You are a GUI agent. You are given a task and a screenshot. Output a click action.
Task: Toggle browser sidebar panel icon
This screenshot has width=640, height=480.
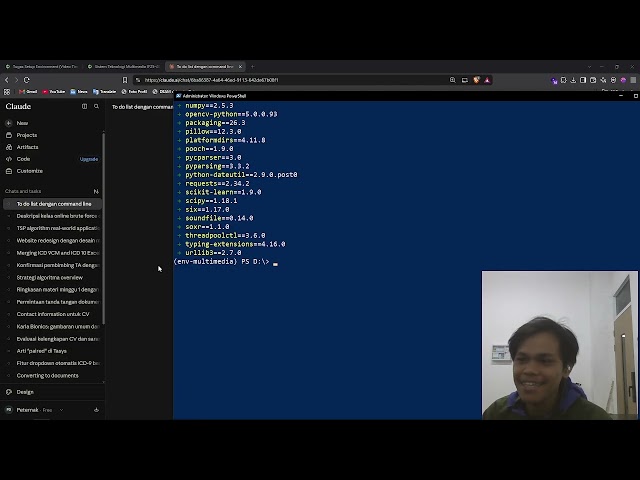click(583, 80)
